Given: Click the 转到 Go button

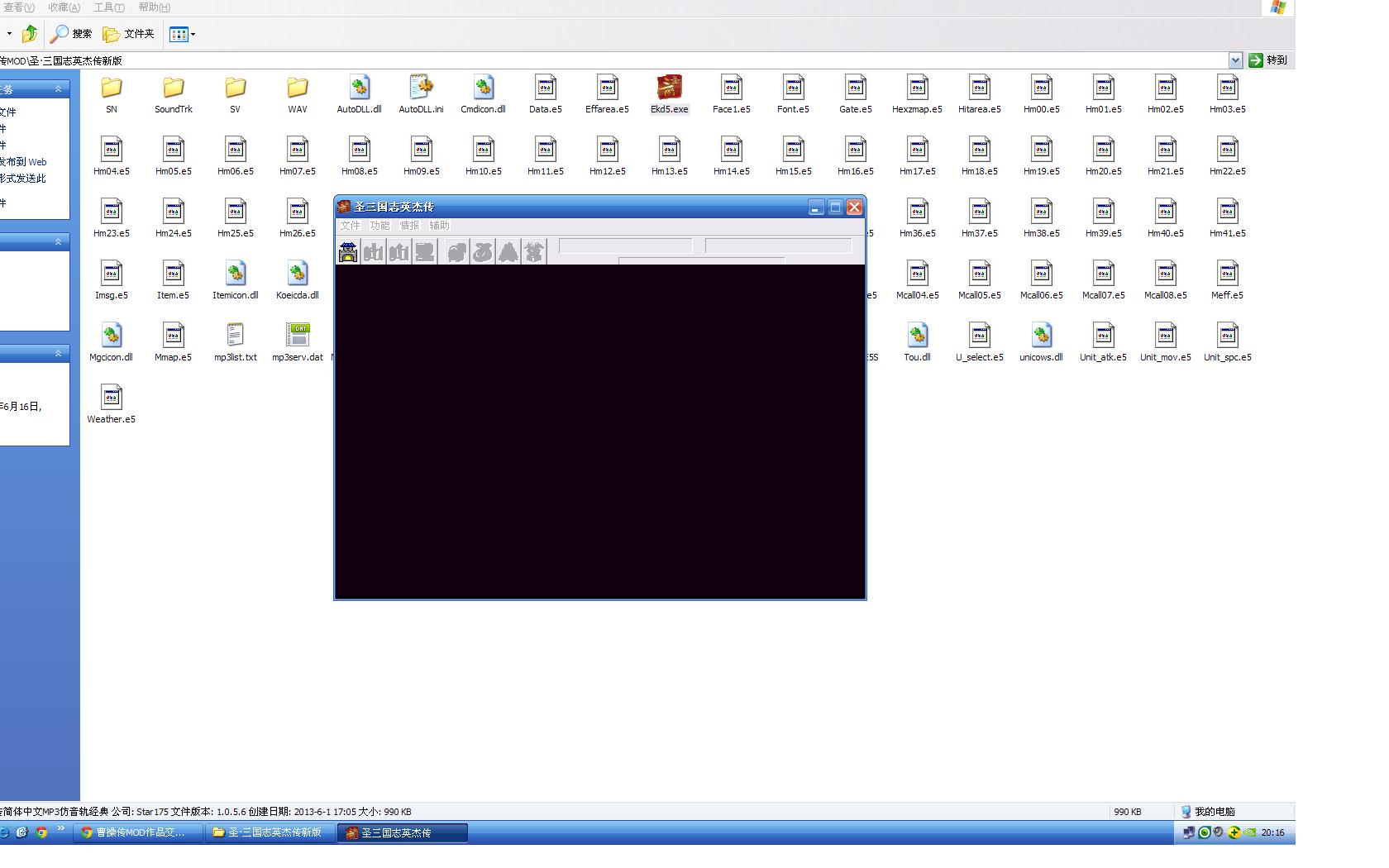Looking at the screenshot, I should [1268, 60].
